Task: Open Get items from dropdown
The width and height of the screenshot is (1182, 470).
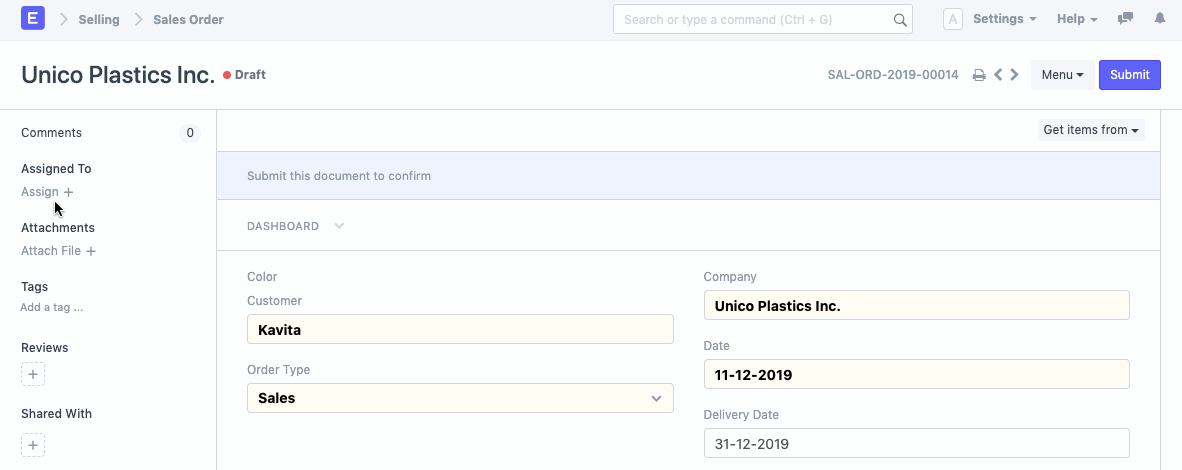Action: pyautogui.click(x=1091, y=130)
